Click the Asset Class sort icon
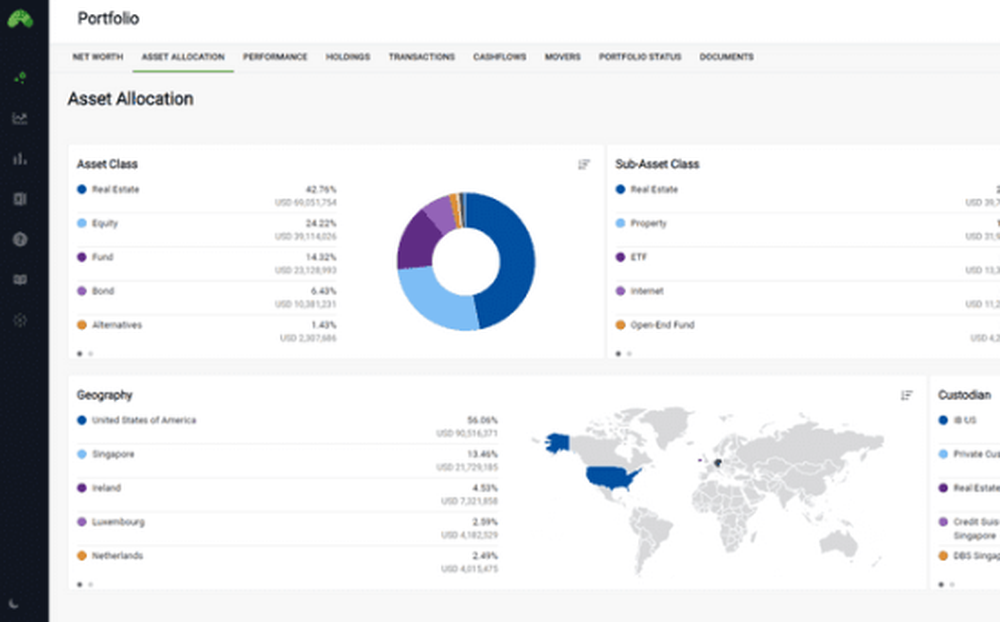Screen dimensions: 1000x622 tap(584, 165)
